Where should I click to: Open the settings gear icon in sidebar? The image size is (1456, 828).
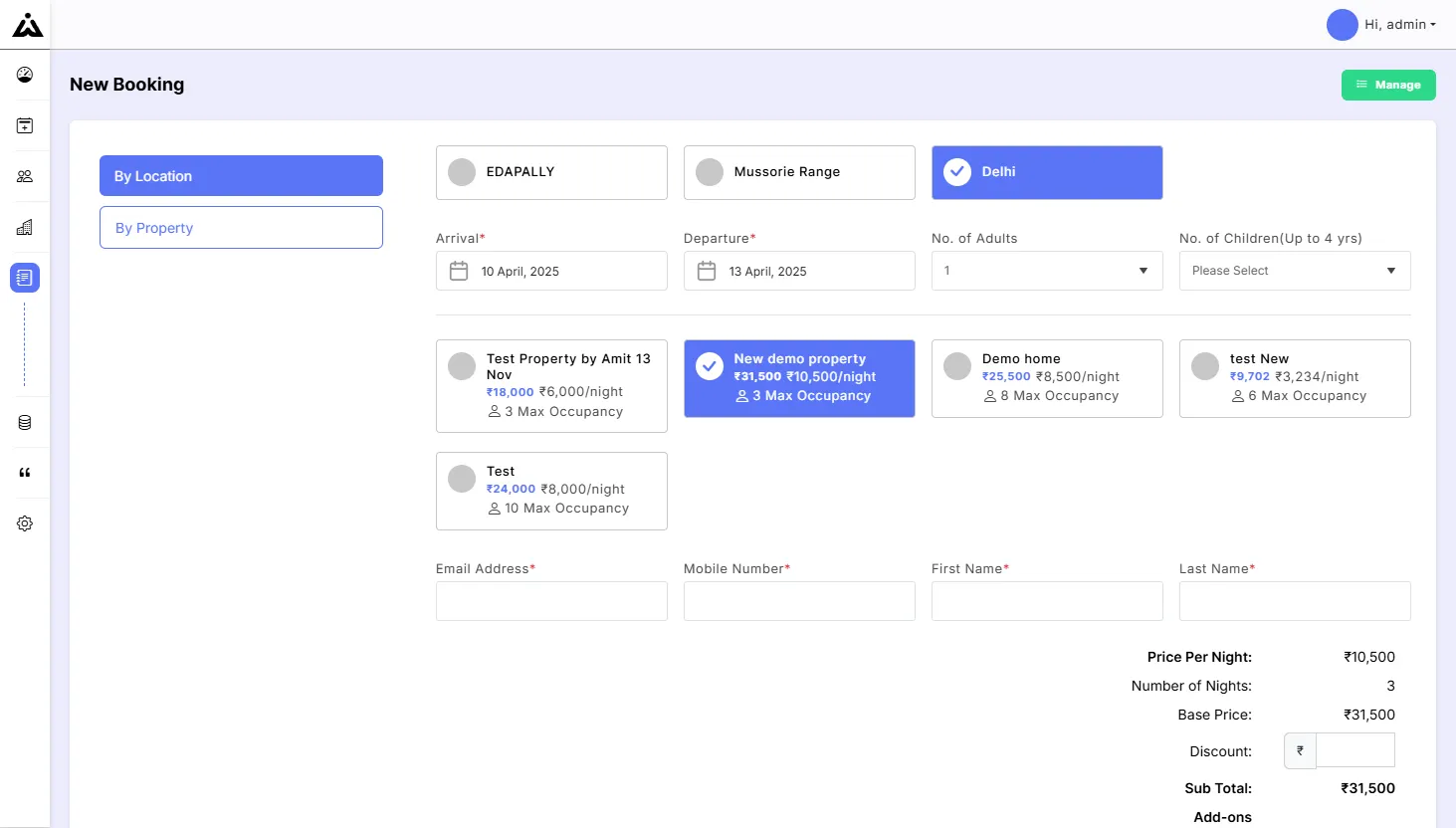25,523
